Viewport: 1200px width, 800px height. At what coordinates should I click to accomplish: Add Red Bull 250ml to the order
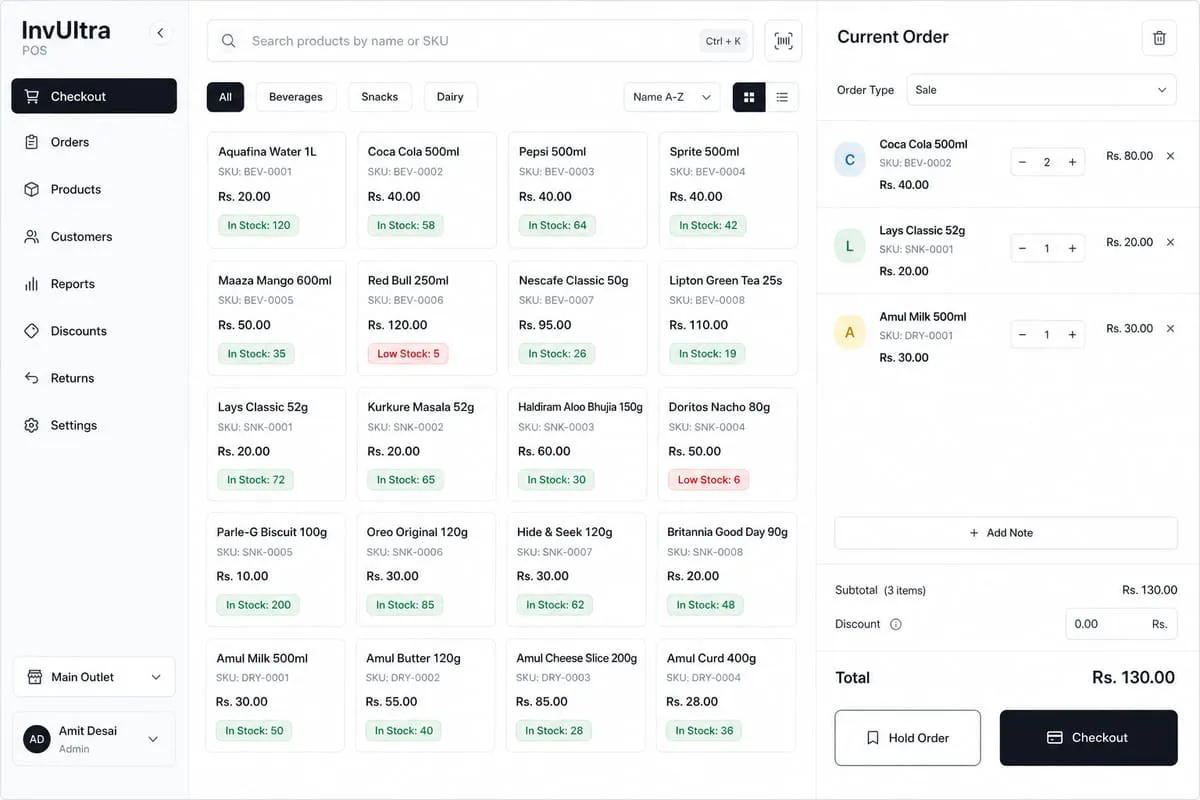[x=427, y=318]
